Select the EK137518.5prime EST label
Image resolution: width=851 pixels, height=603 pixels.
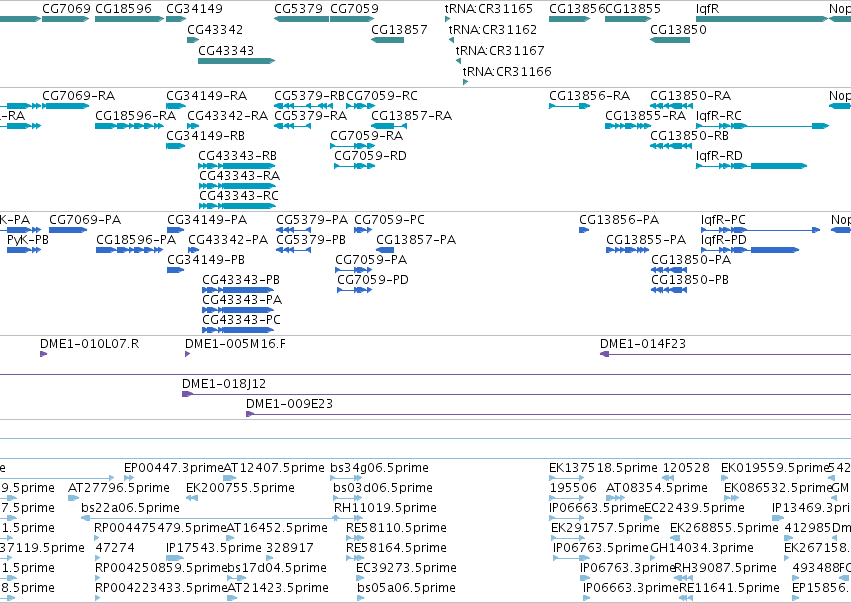[x=604, y=468]
